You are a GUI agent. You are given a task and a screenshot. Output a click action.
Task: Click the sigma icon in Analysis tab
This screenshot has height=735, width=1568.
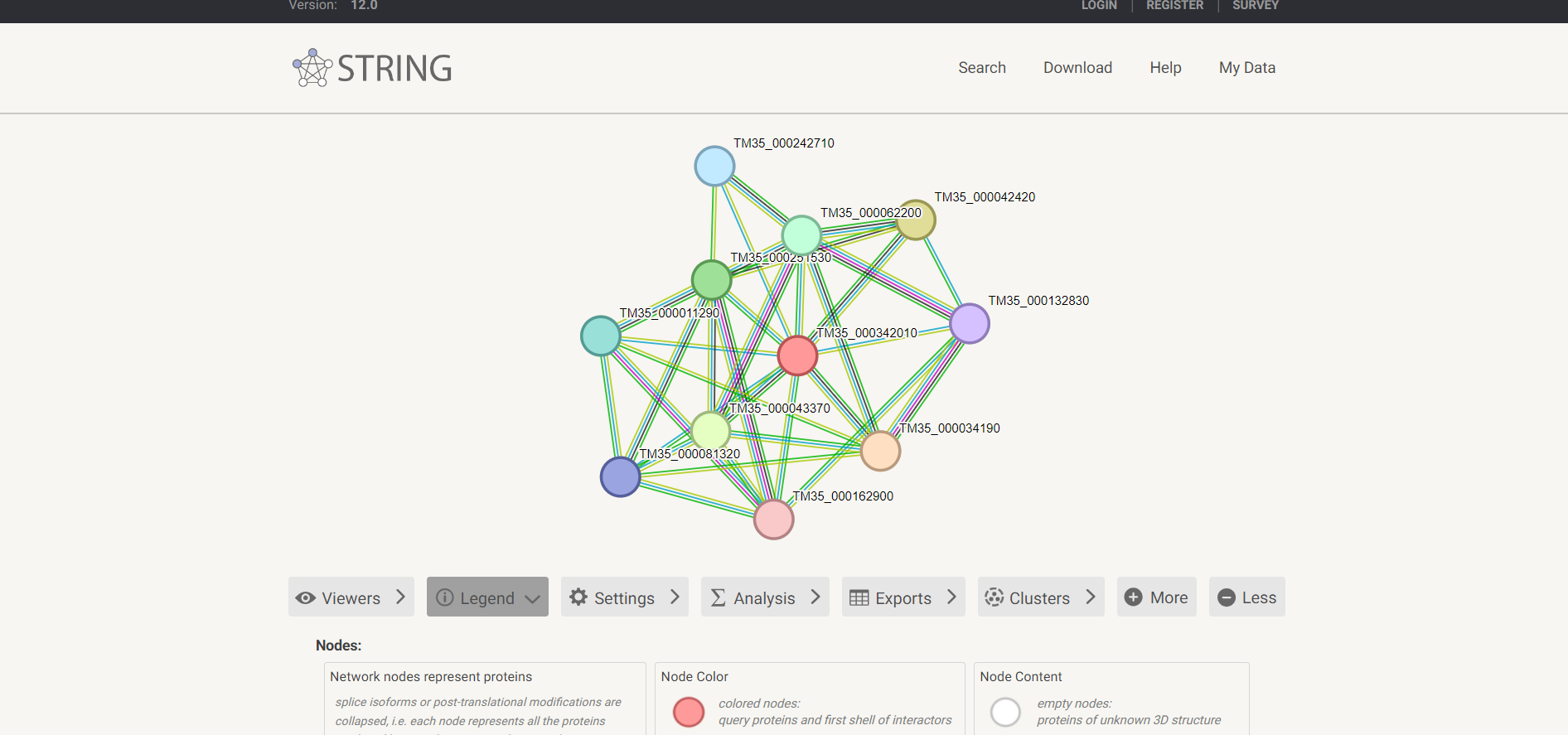coord(719,597)
